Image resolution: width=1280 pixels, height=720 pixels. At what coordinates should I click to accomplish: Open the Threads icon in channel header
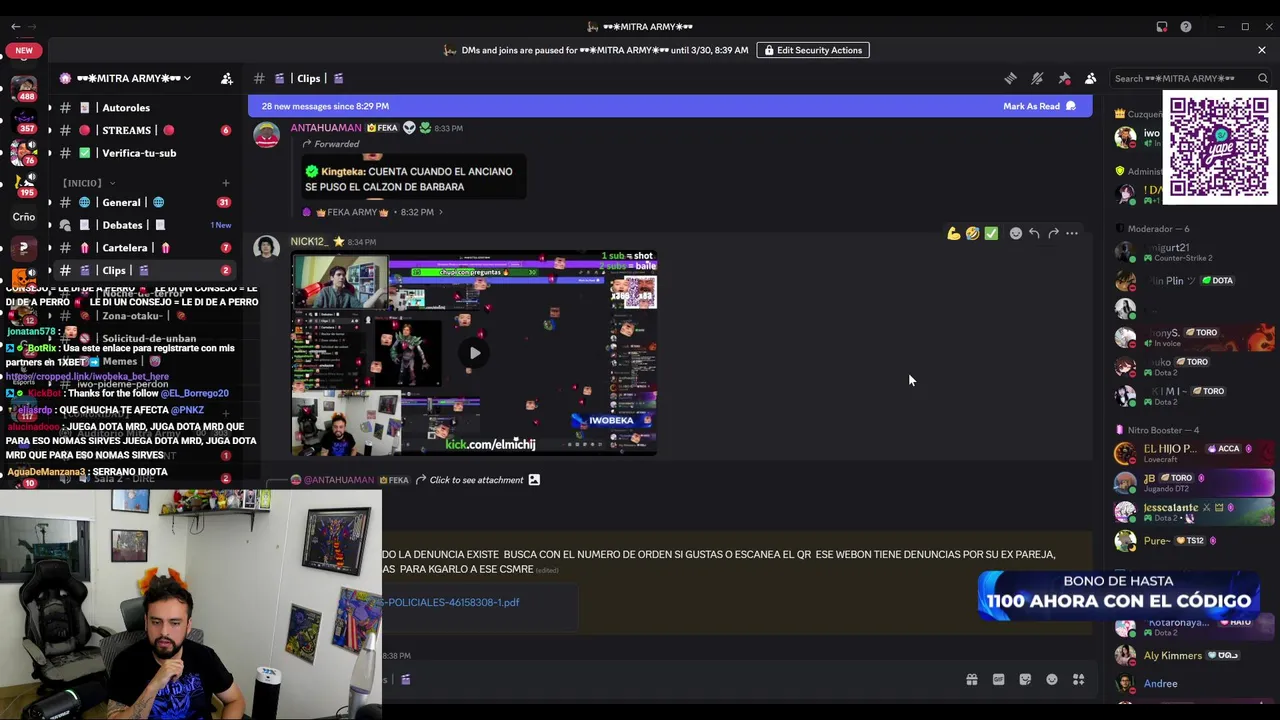1011,78
